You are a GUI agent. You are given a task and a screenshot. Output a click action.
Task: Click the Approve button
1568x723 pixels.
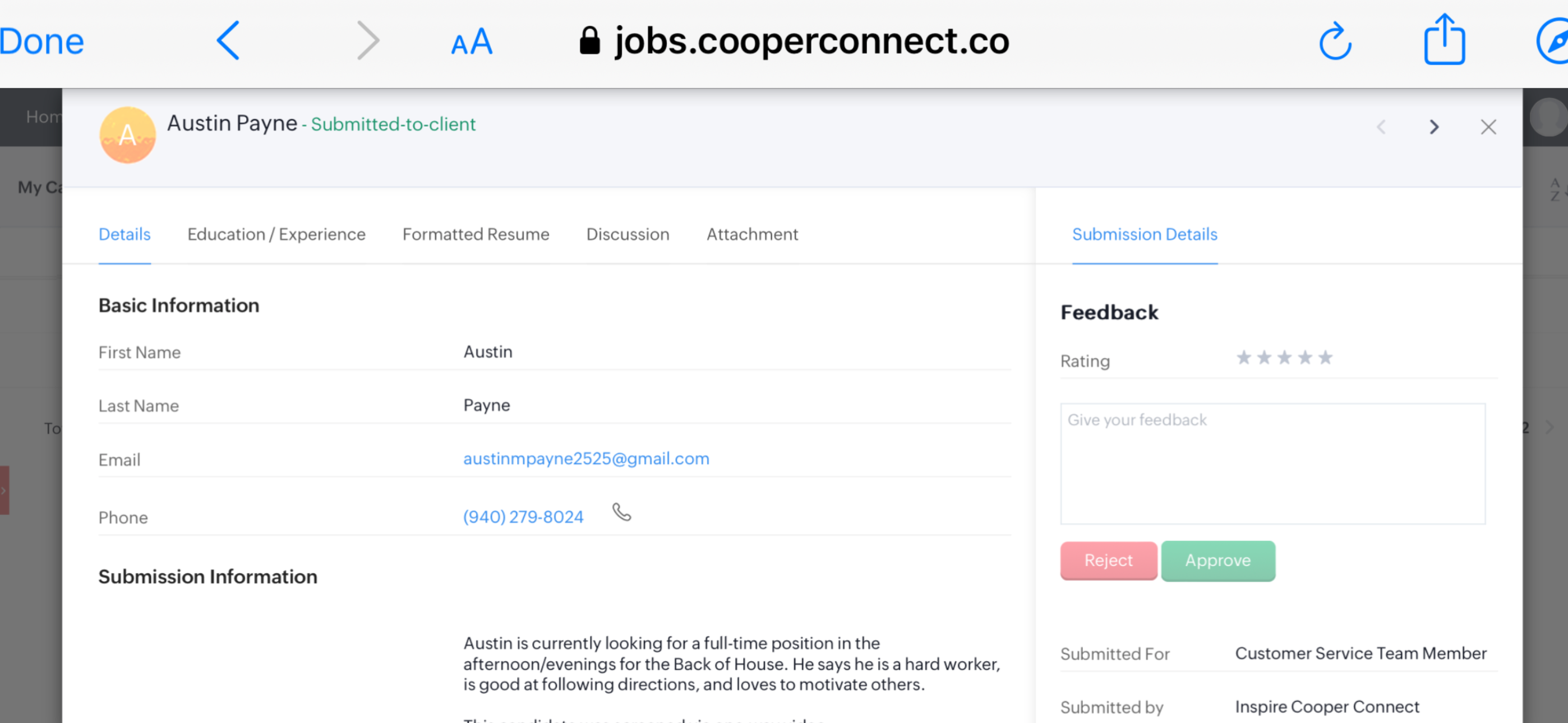pos(1218,560)
